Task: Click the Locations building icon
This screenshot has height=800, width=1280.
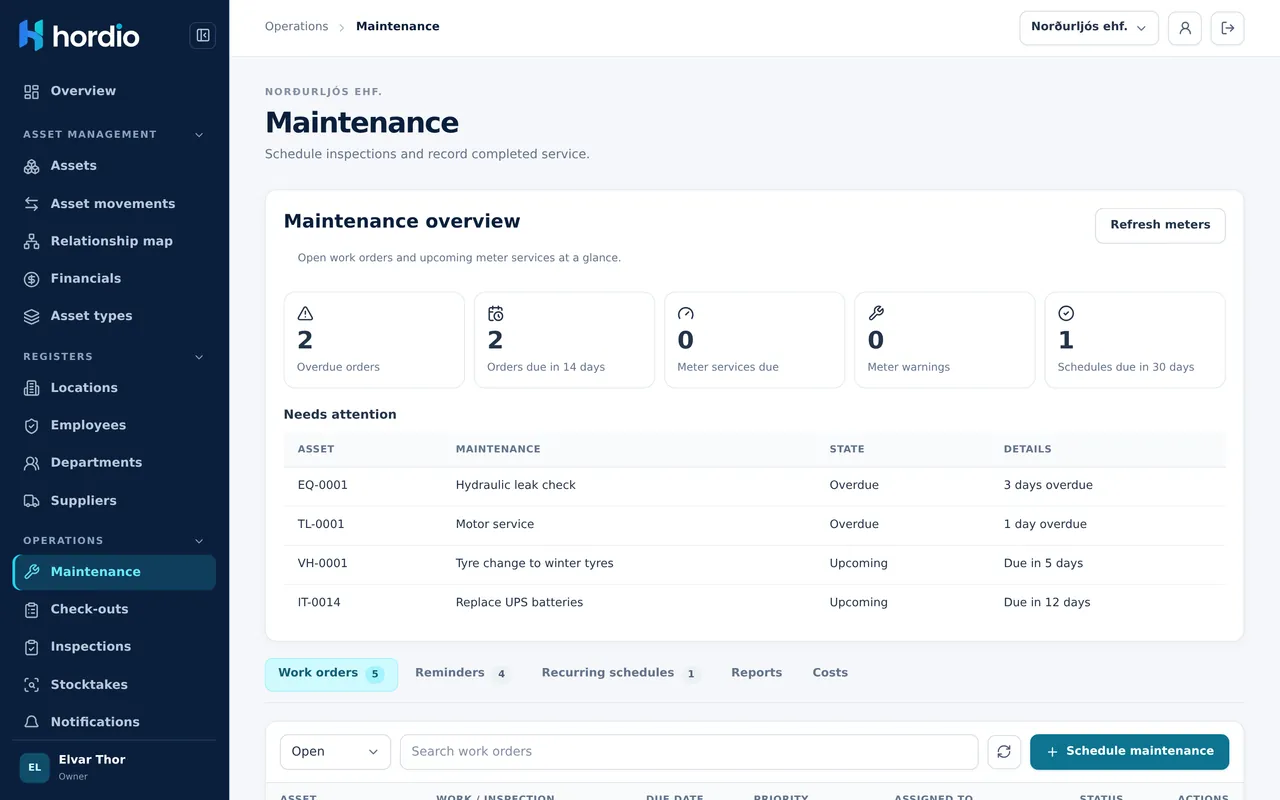Action: tap(32, 388)
